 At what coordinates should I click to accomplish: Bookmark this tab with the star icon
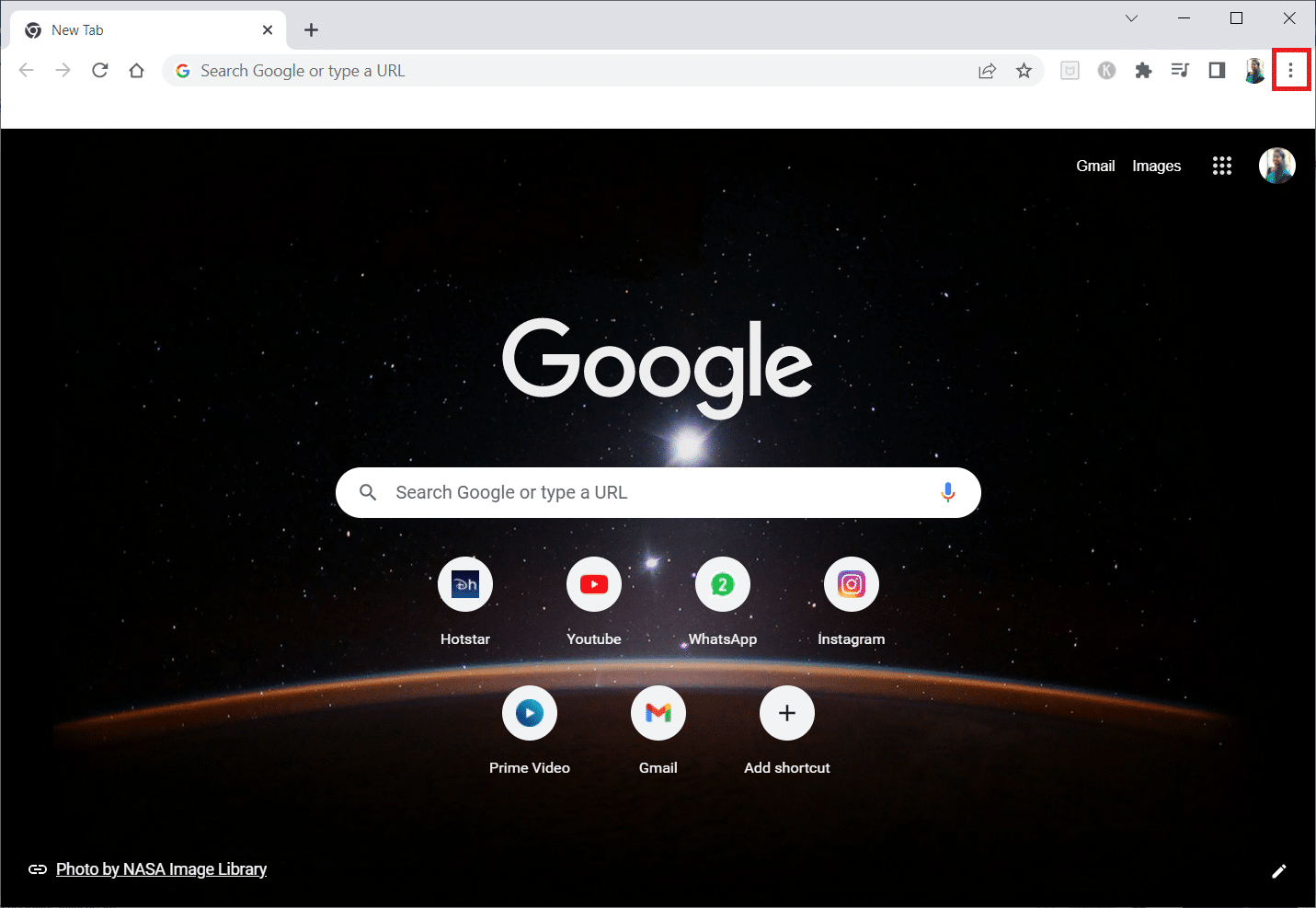1024,71
